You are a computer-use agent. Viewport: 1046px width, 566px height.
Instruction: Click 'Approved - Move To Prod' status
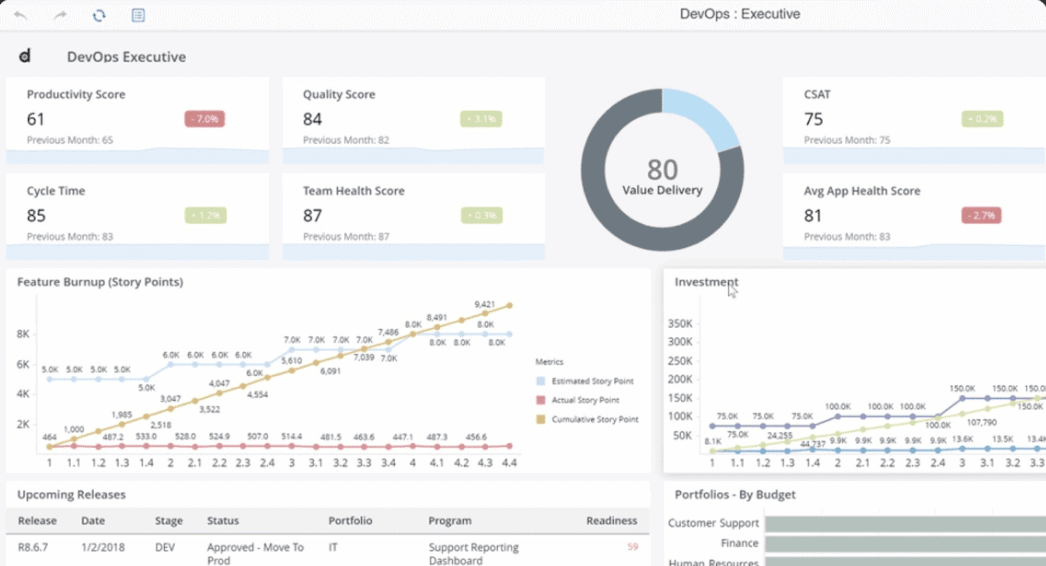255,553
